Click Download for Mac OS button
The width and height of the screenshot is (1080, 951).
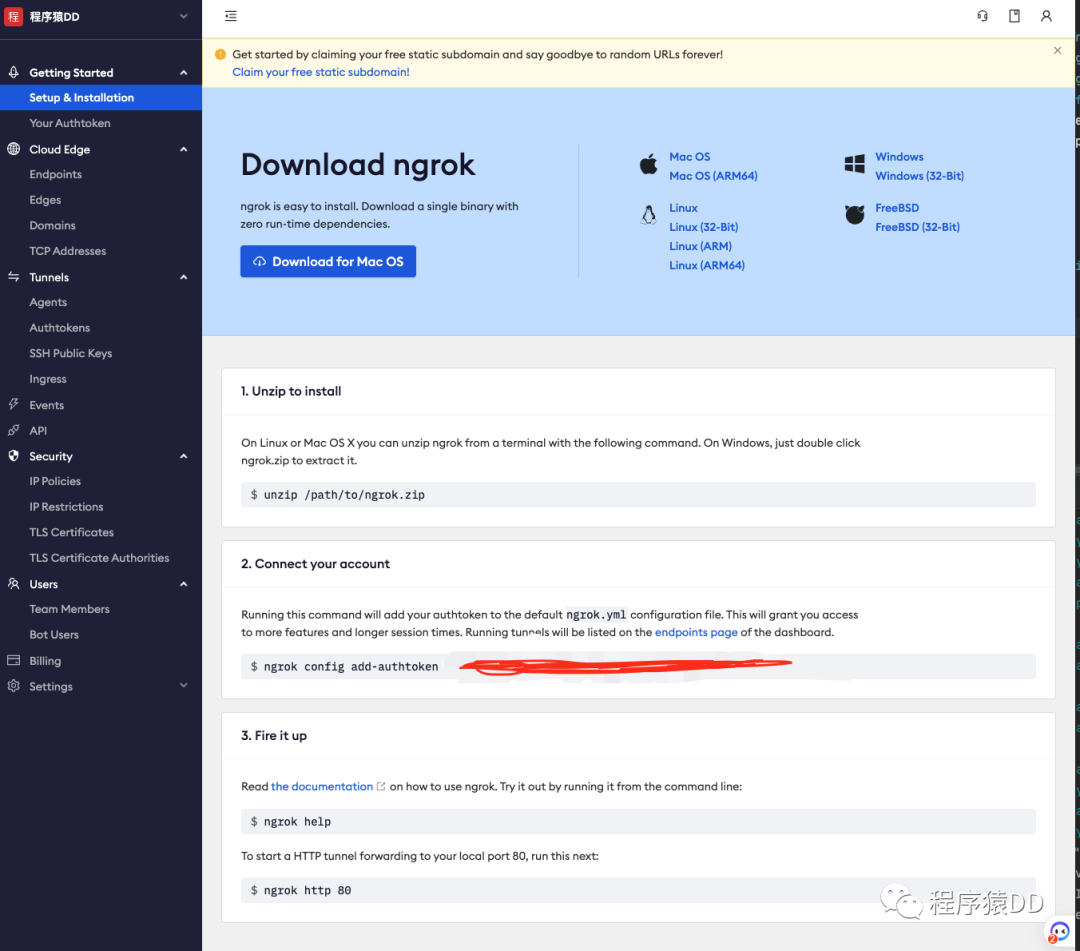pos(328,262)
